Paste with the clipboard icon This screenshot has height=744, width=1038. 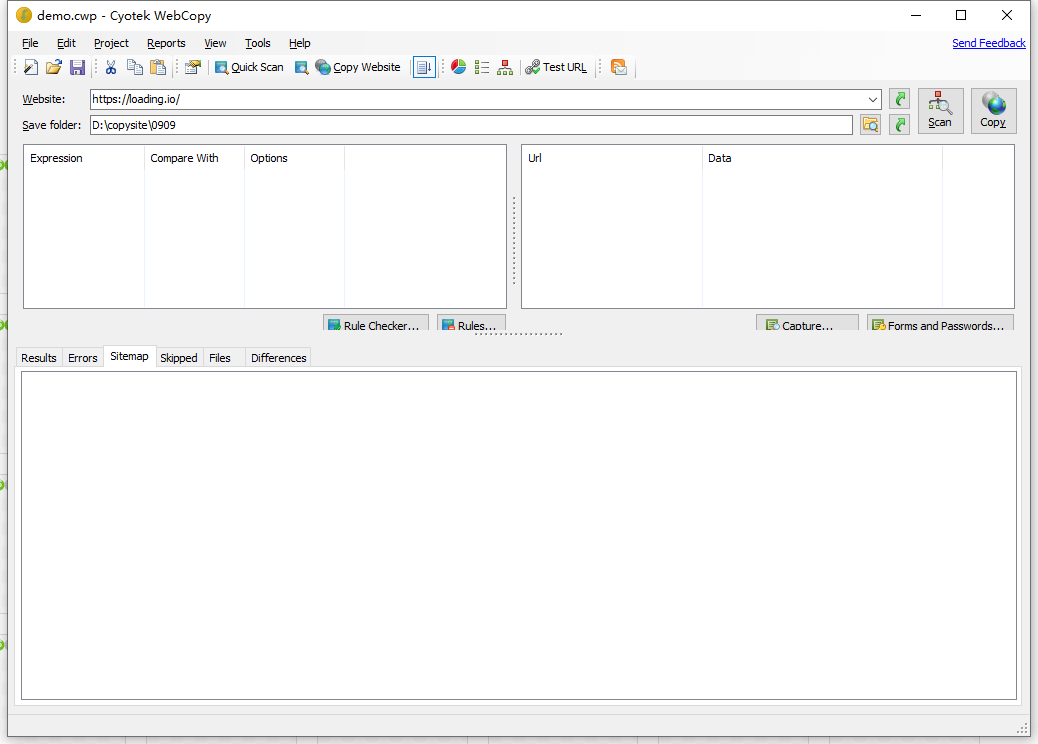(x=158, y=67)
